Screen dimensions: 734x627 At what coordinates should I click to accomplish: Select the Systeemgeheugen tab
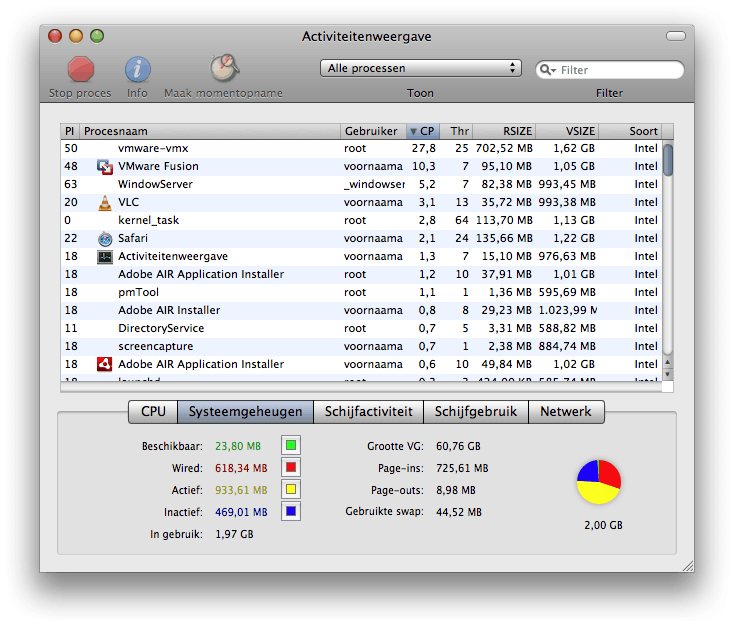pos(245,412)
